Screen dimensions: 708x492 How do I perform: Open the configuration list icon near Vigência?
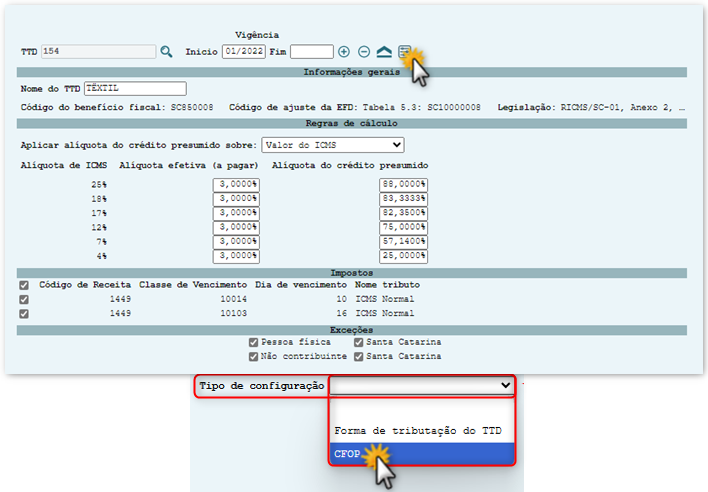404,51
